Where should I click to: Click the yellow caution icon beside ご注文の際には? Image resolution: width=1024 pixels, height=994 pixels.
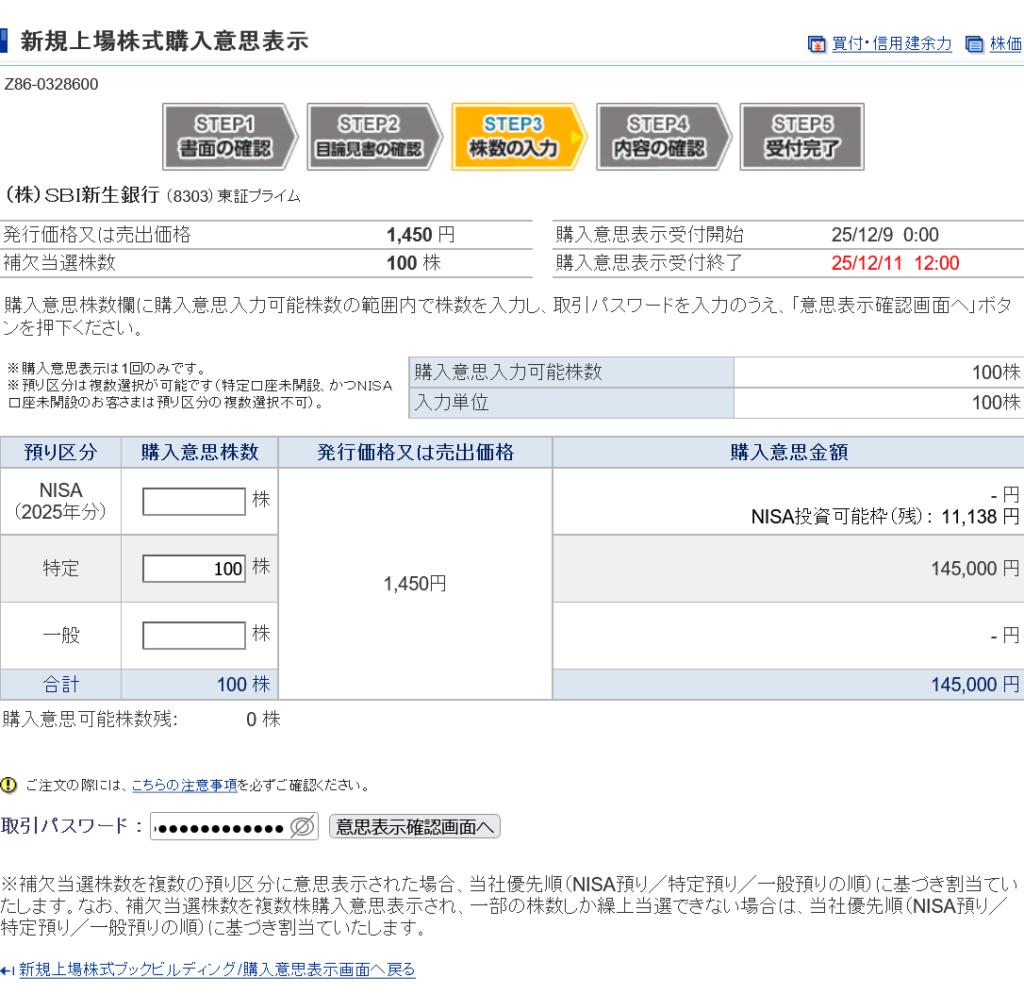10,785
